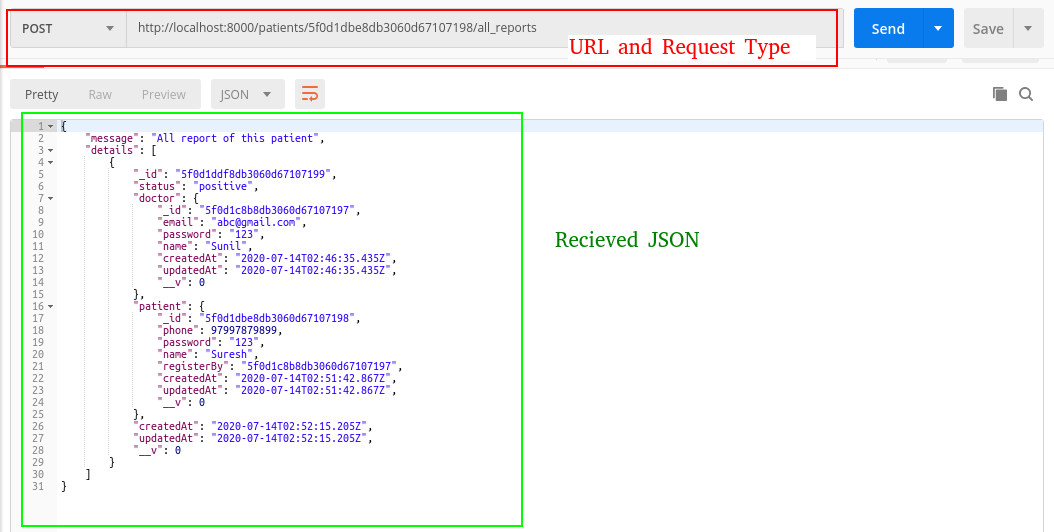Open the Save options dropdown arrow

(1028, 28)
